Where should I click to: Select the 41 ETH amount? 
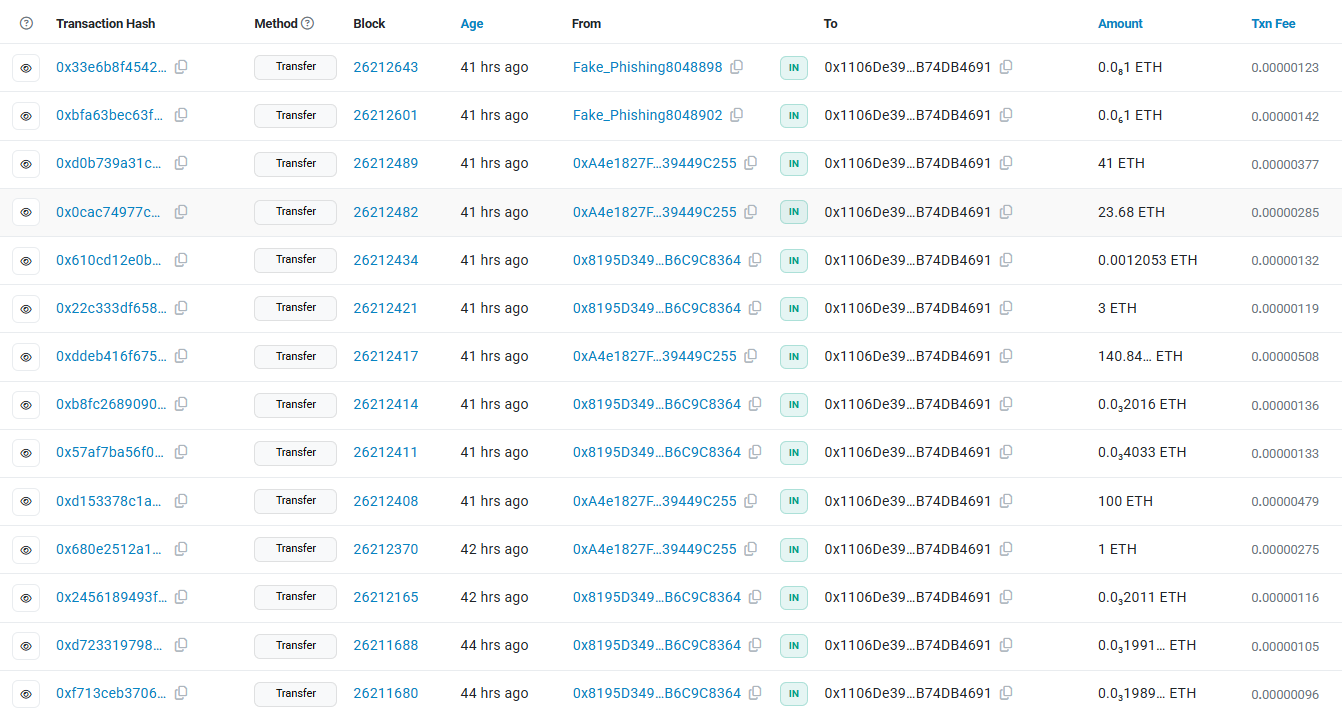pos(1121,163)
